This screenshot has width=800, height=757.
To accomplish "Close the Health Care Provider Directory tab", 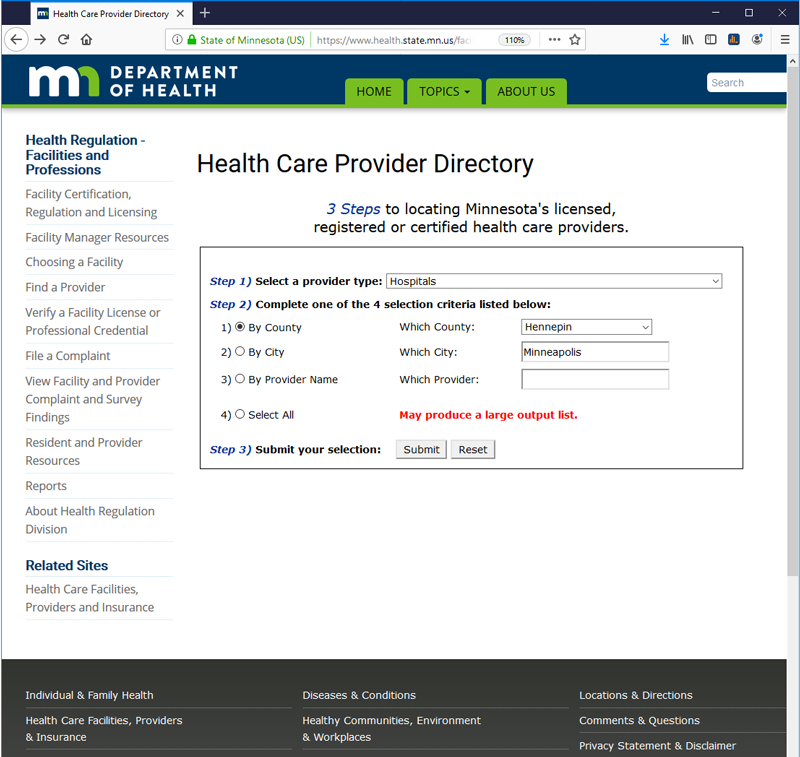I will click(x=180, y=14).
